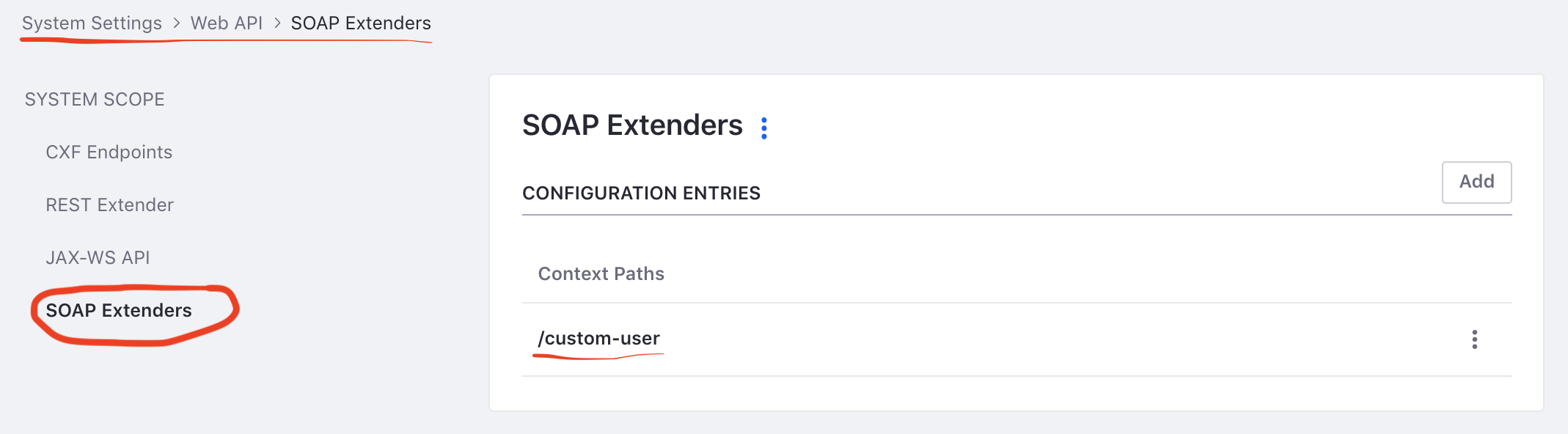Navigate to Web API breadcrumb
Image resolution: width=1568 pixels, height=434 pixels.
click(226, 23)
